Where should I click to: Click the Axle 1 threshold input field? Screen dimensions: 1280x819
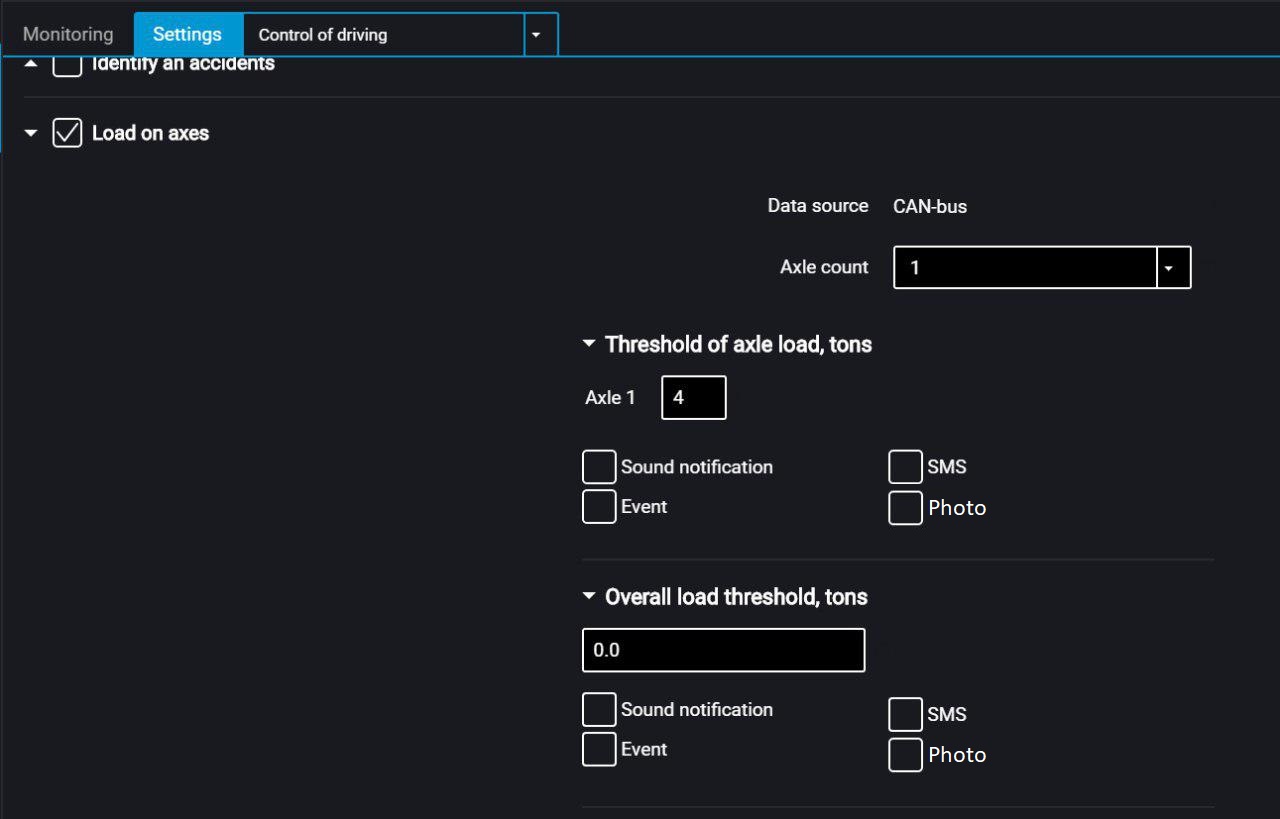point(694,397)
